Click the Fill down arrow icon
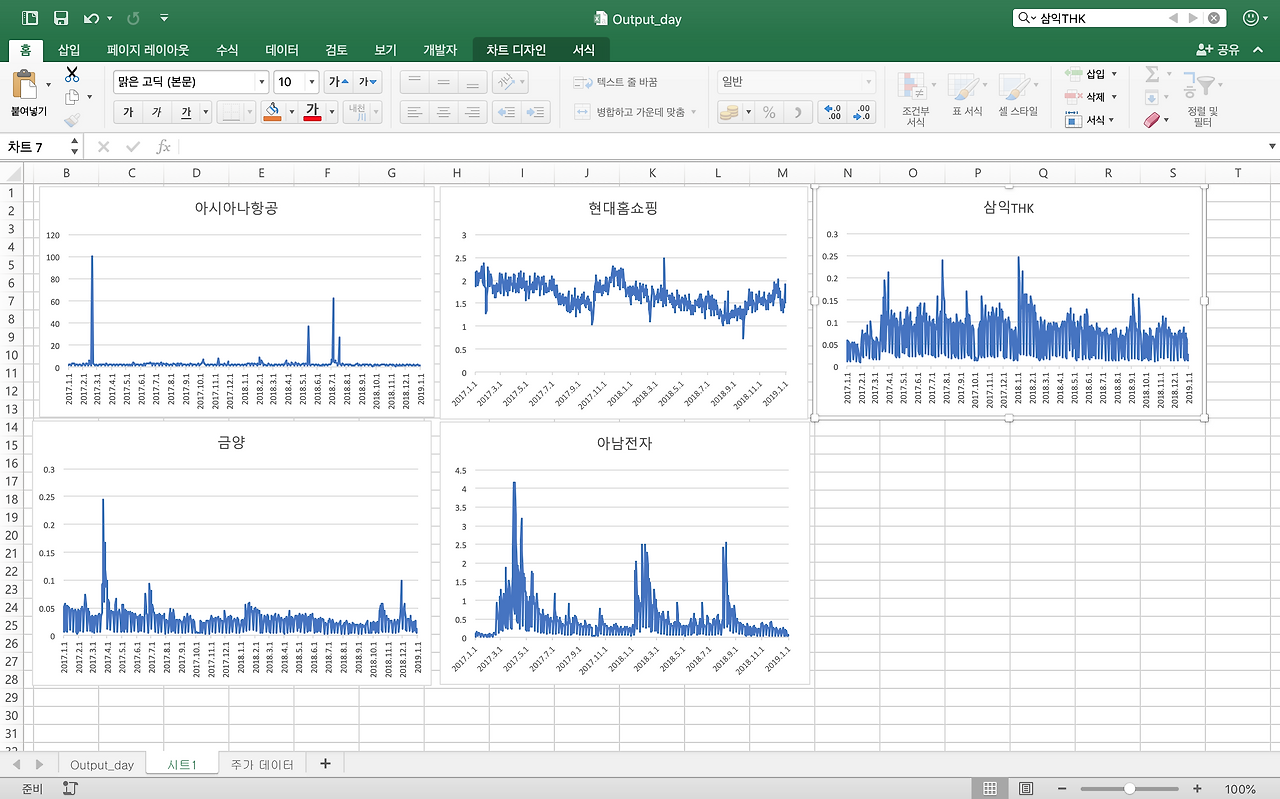Image resolution: width=1280 pixels, height=799 pixels. coord(1151,97)
